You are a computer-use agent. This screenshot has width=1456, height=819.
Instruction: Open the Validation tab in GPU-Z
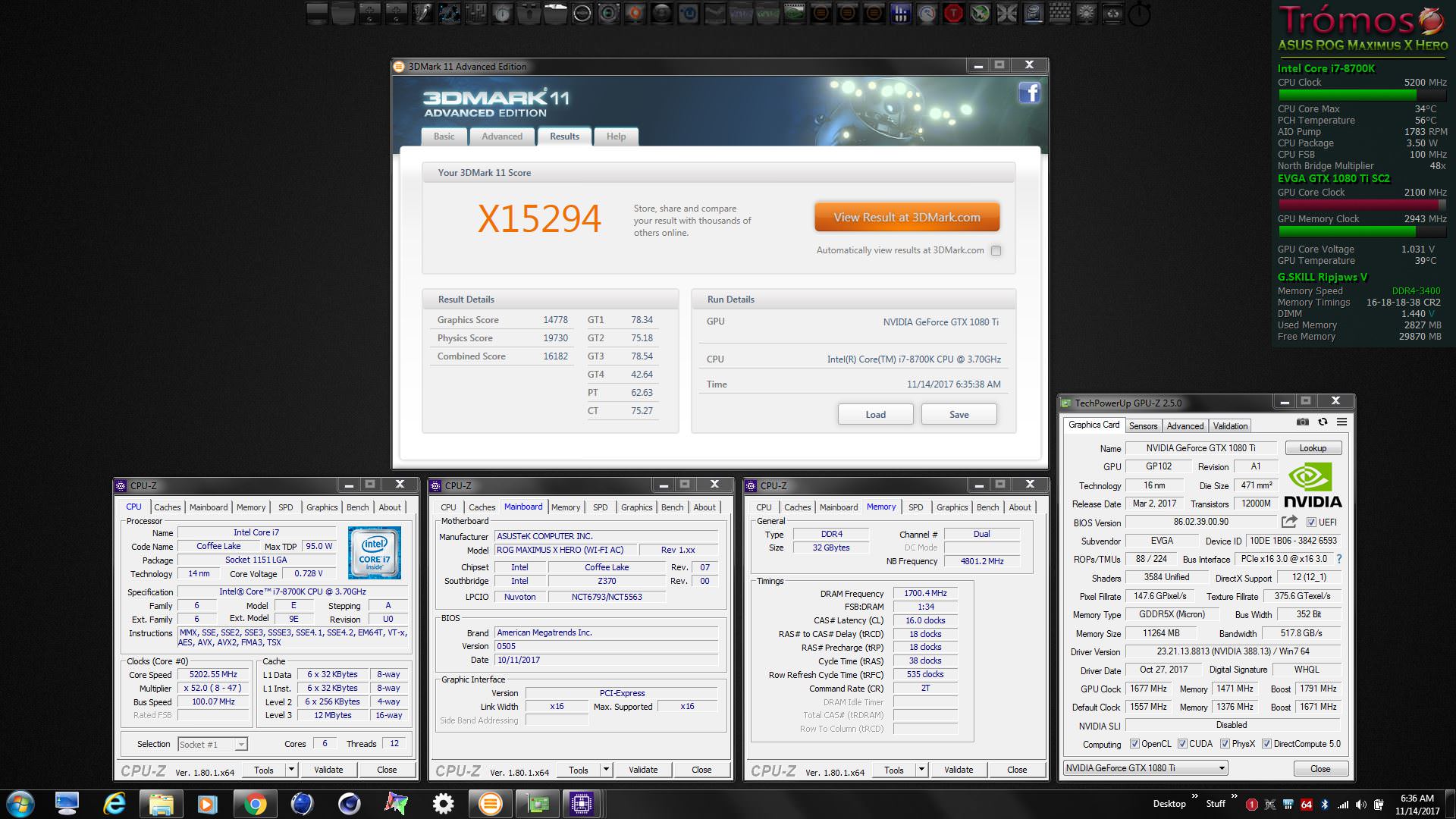click(1230, 426)
